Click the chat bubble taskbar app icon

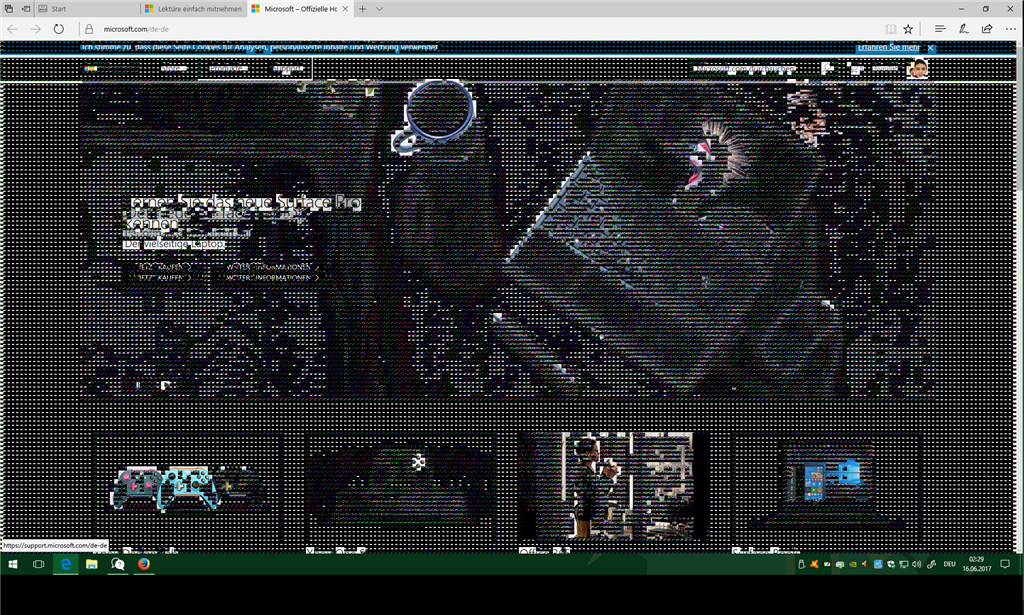[x=118, y=564]
